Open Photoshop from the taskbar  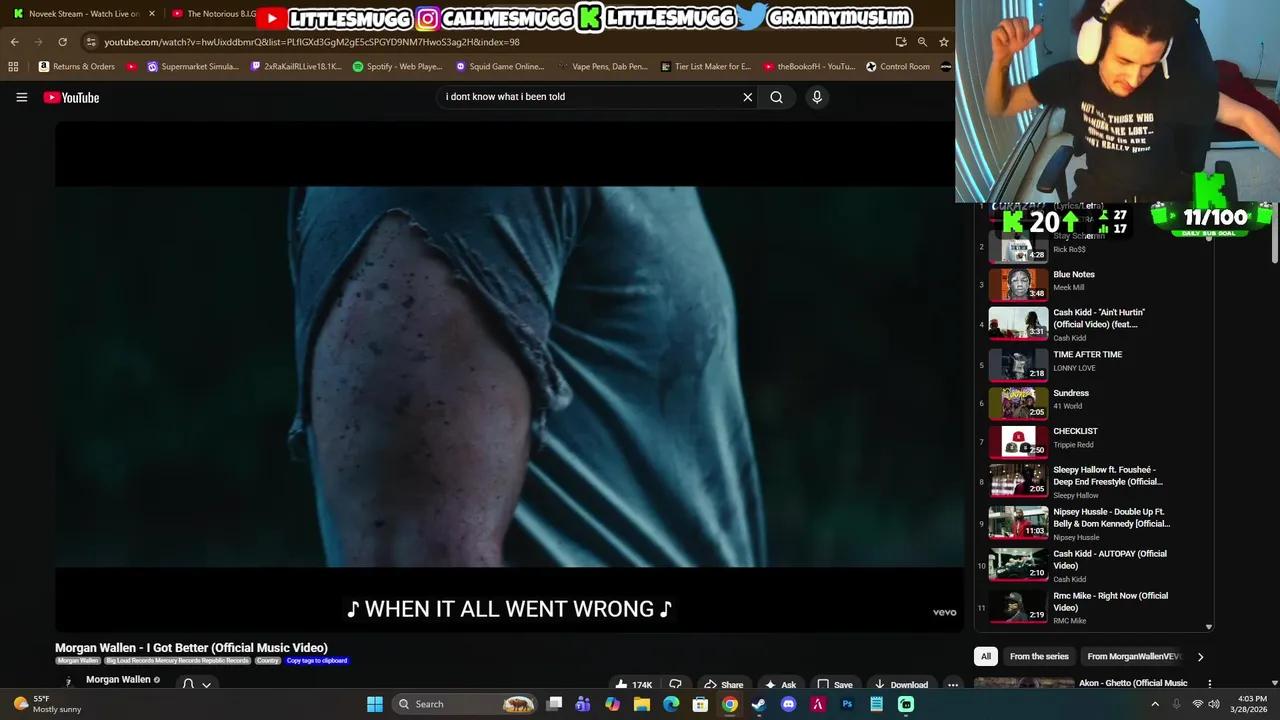click(x=847, y=704)
